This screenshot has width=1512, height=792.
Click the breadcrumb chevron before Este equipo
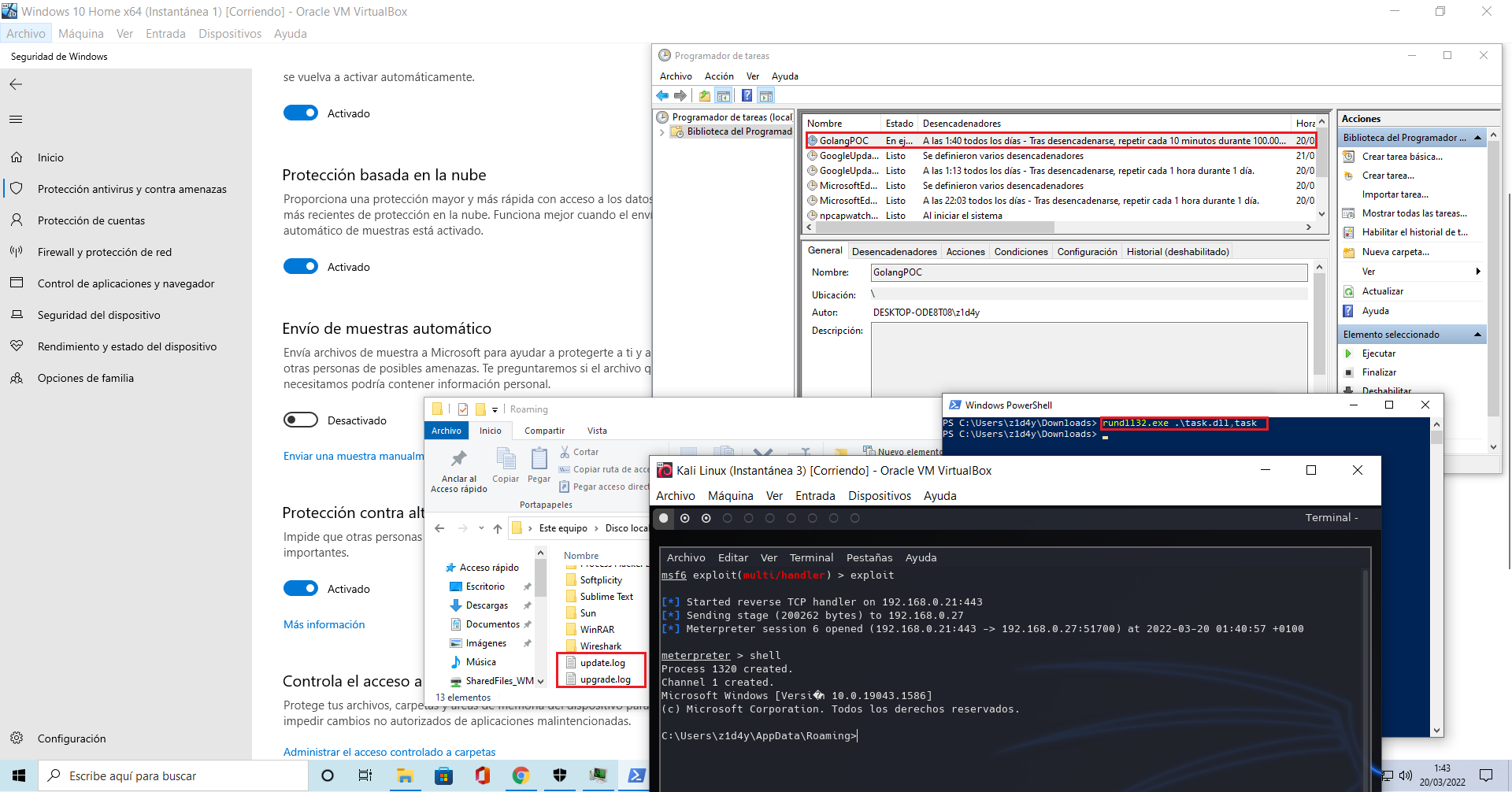pyautogui.click(x=530, y=528)
